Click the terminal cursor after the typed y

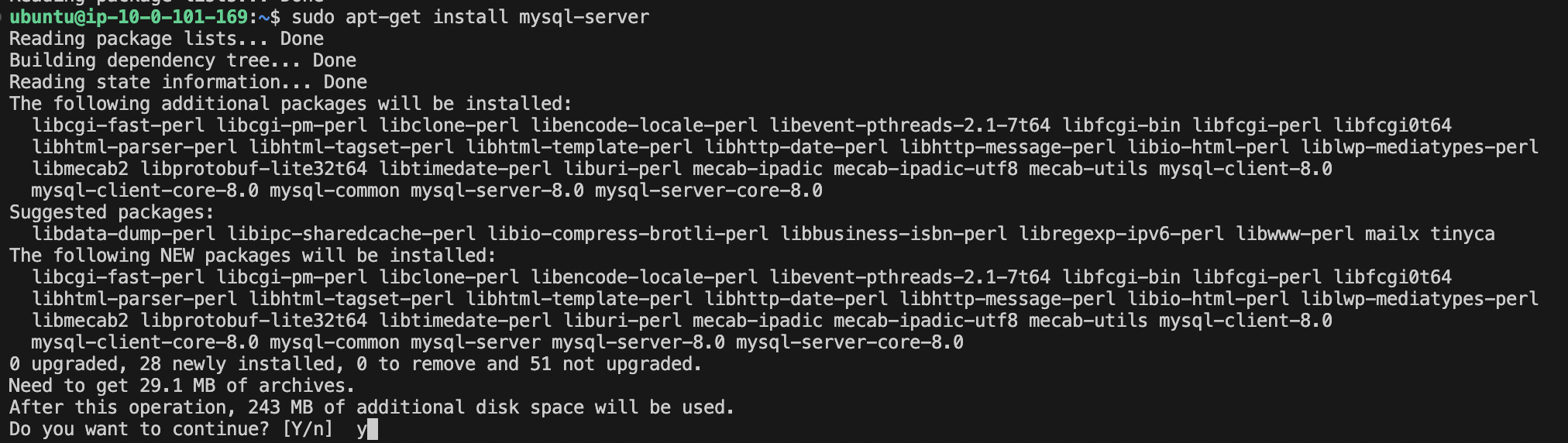pos(373,429)
